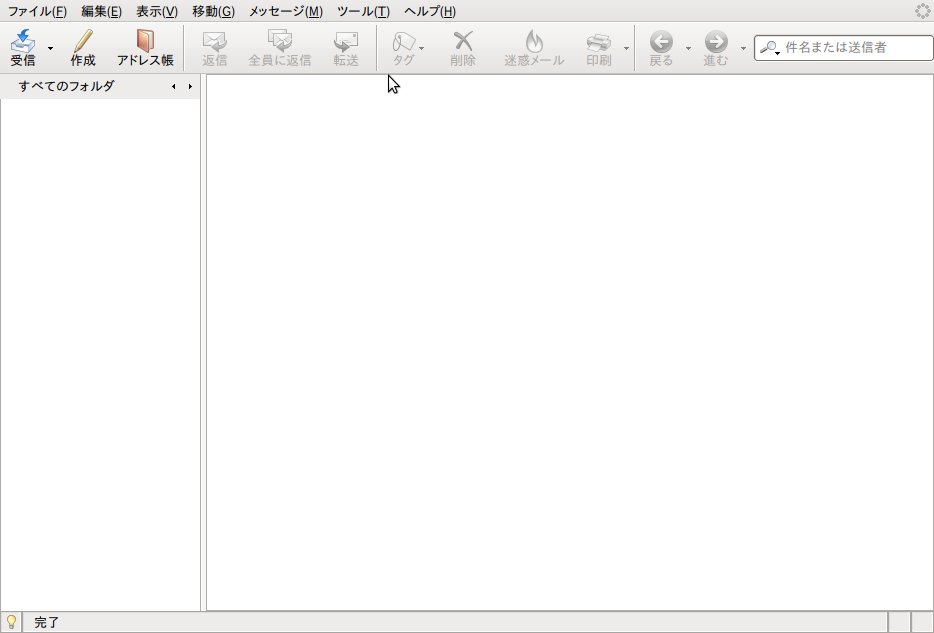Click the タグ (Tag) icon
This screenshot has height=633, width=934.
403,41
